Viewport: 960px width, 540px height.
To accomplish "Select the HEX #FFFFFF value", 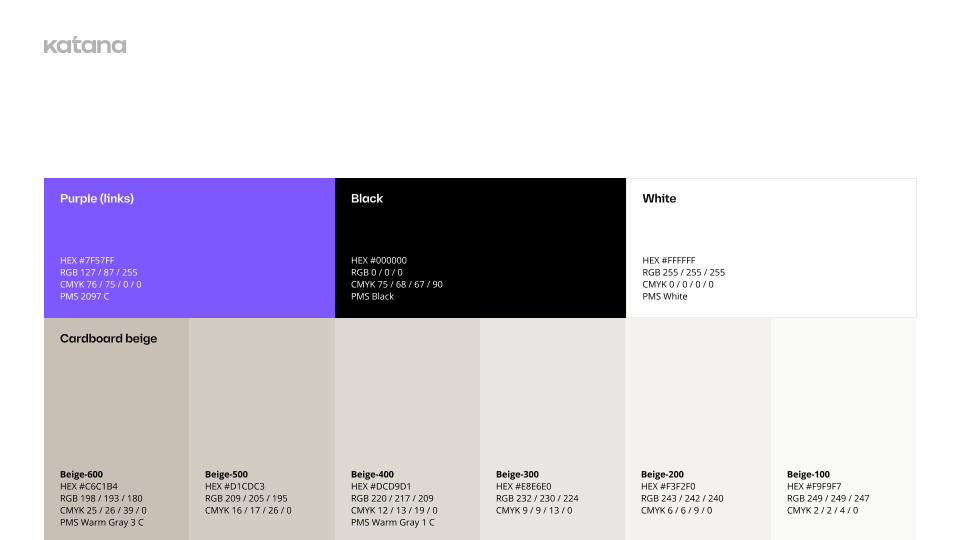I will point(669,261).
